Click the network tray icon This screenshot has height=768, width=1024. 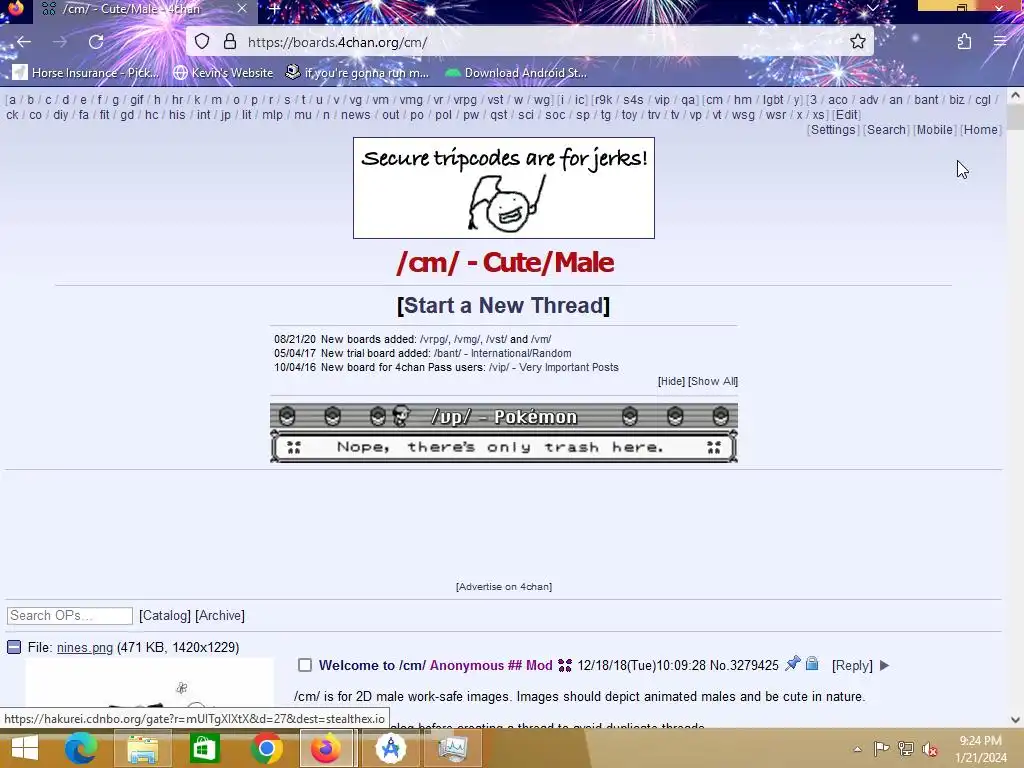[x=906, y=749]
